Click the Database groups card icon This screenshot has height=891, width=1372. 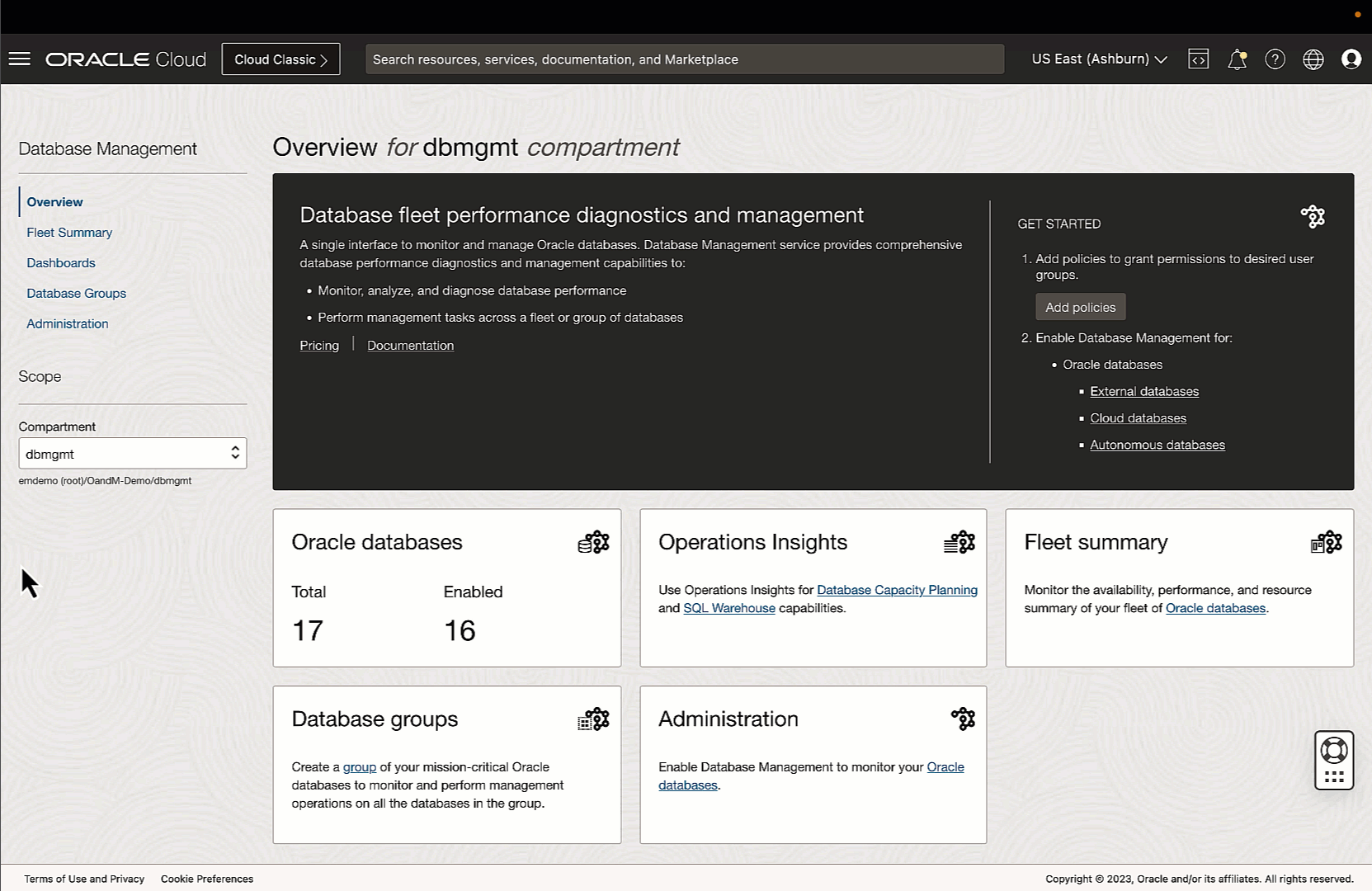593,719
